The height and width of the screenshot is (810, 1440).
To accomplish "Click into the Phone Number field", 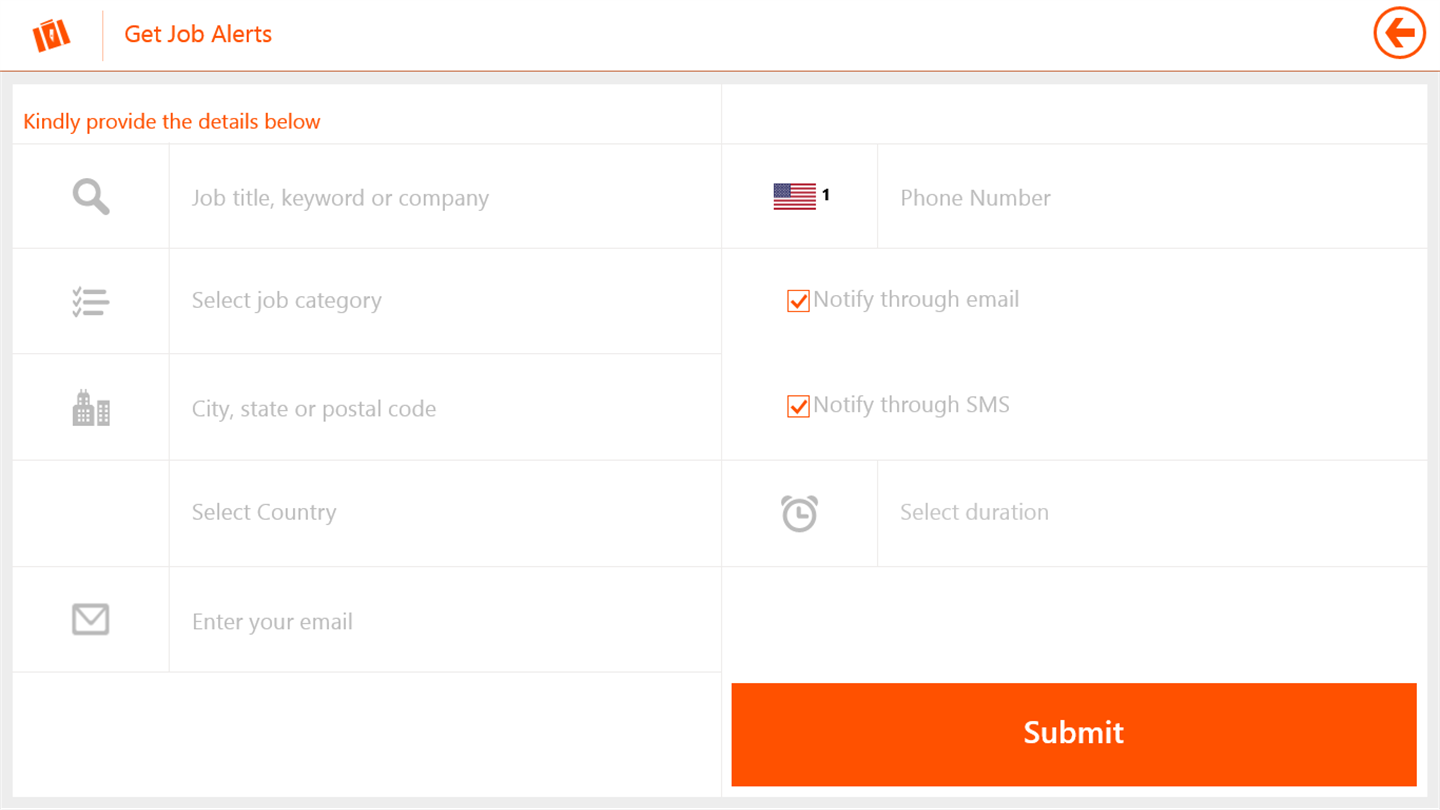I will point(1151,198).
